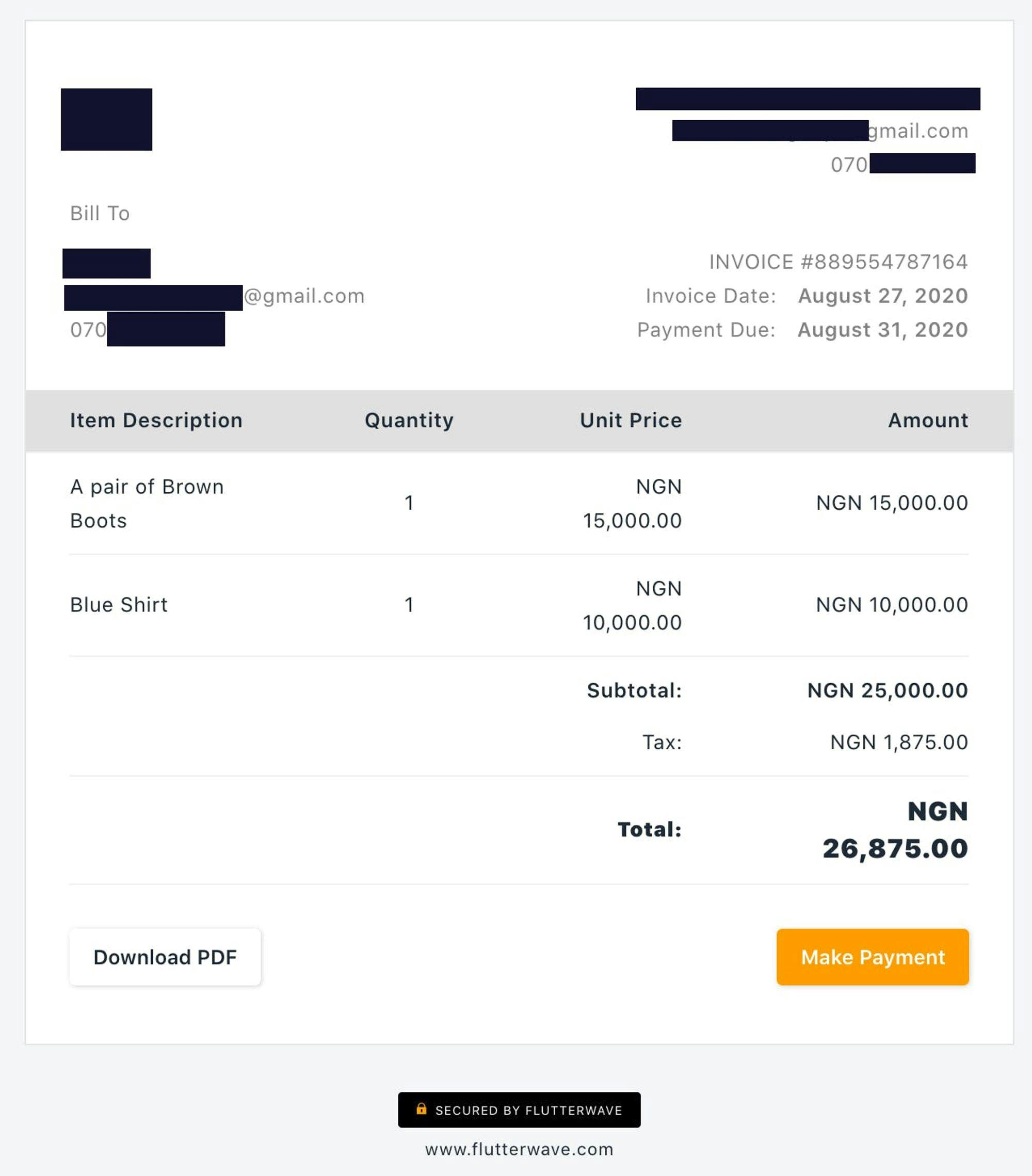Click the Download PDF button
The width and height of the screenshot is (1032, 1176).
[x=165, y=957]
